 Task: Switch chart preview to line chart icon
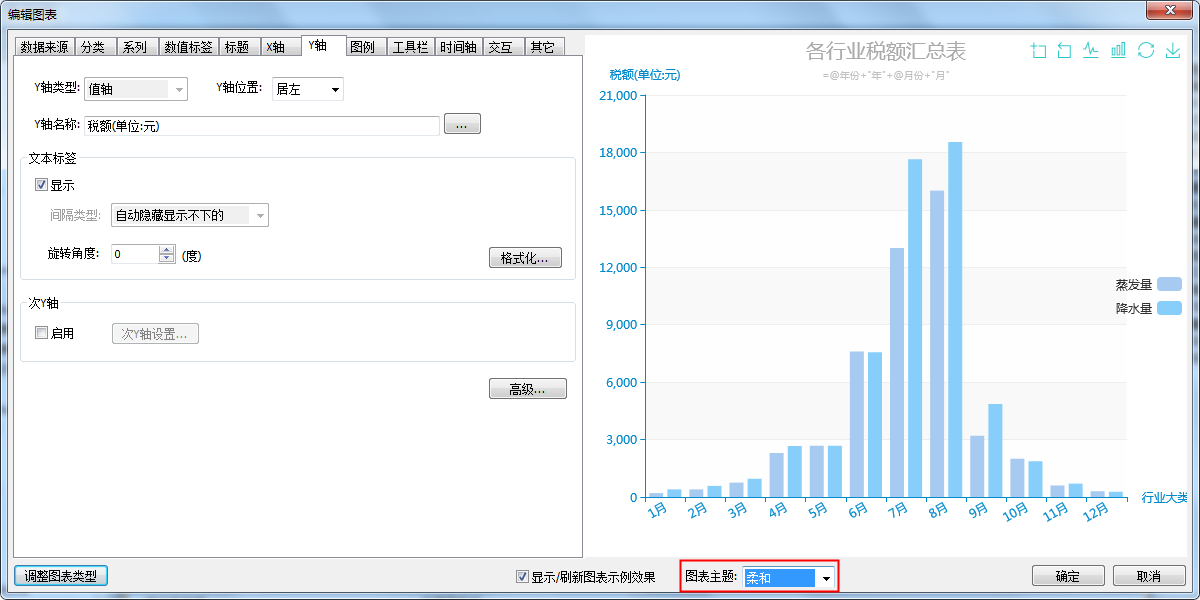(x=1092, y=50)
